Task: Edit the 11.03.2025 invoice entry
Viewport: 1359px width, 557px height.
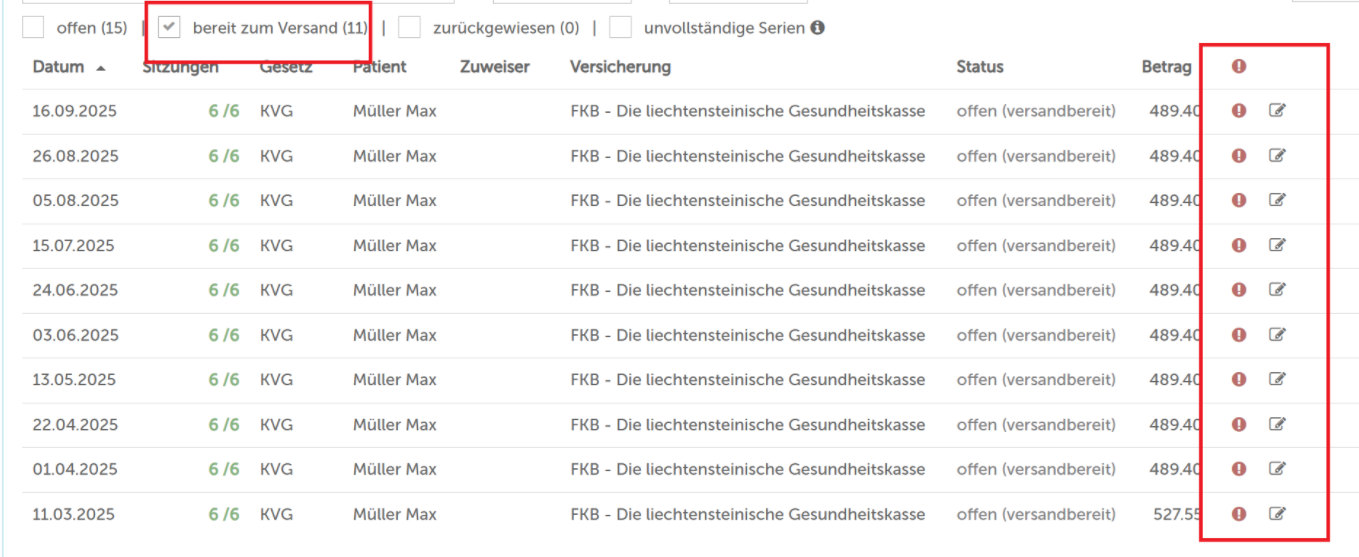Action: click(x=1276, y=514)
